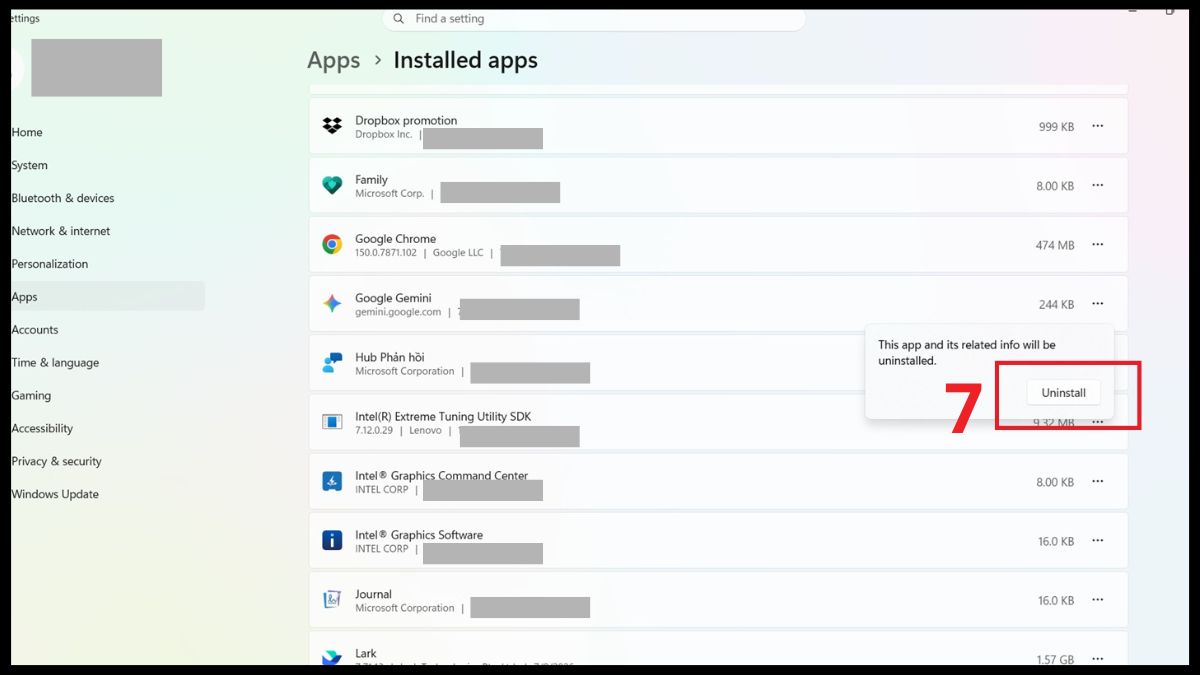This screenshot has width=1200, height=675.
Task: Open Time & language settings
Action: tap(55, 363)
